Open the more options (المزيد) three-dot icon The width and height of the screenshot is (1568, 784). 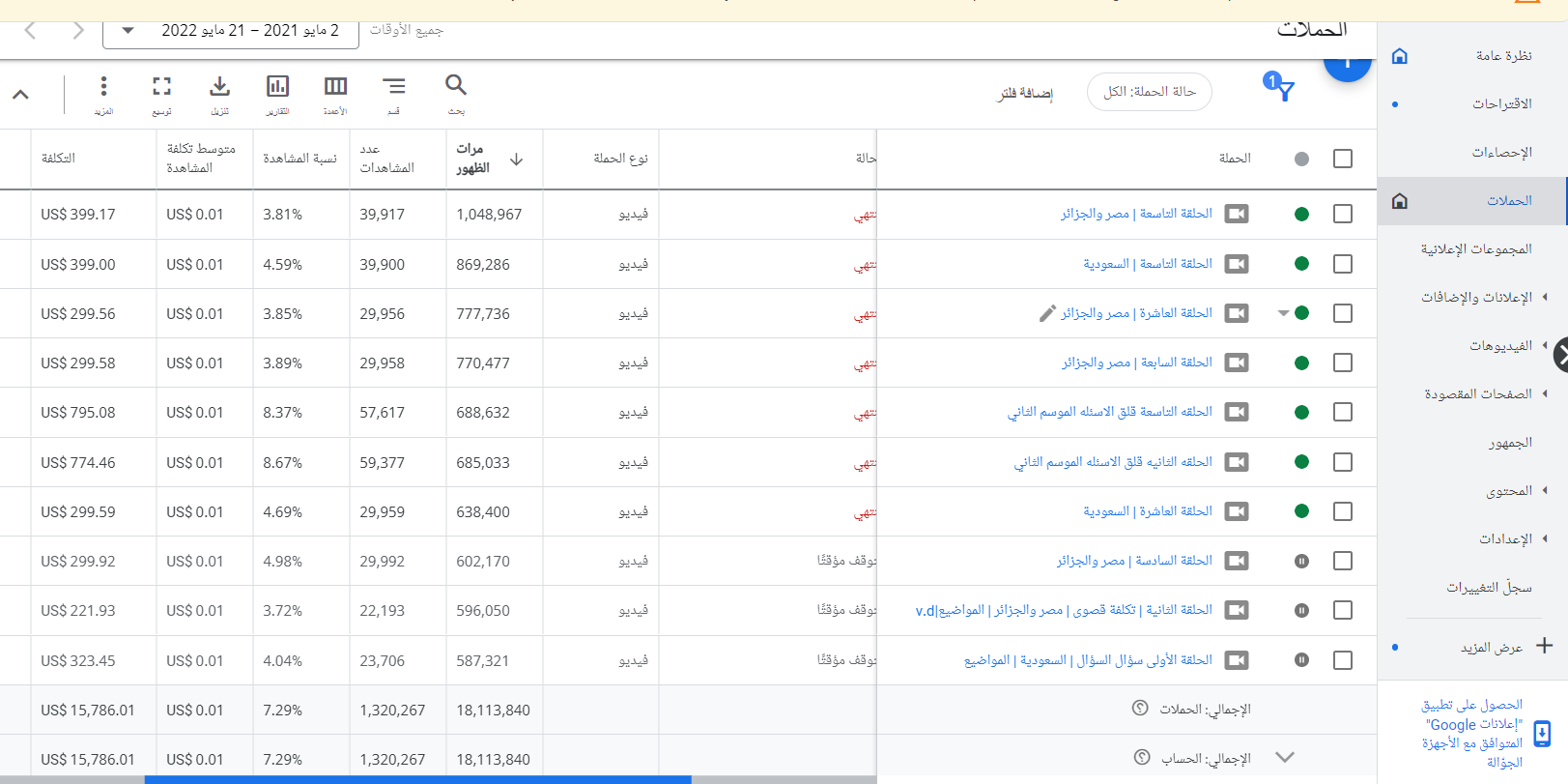[x=103, y=87]
